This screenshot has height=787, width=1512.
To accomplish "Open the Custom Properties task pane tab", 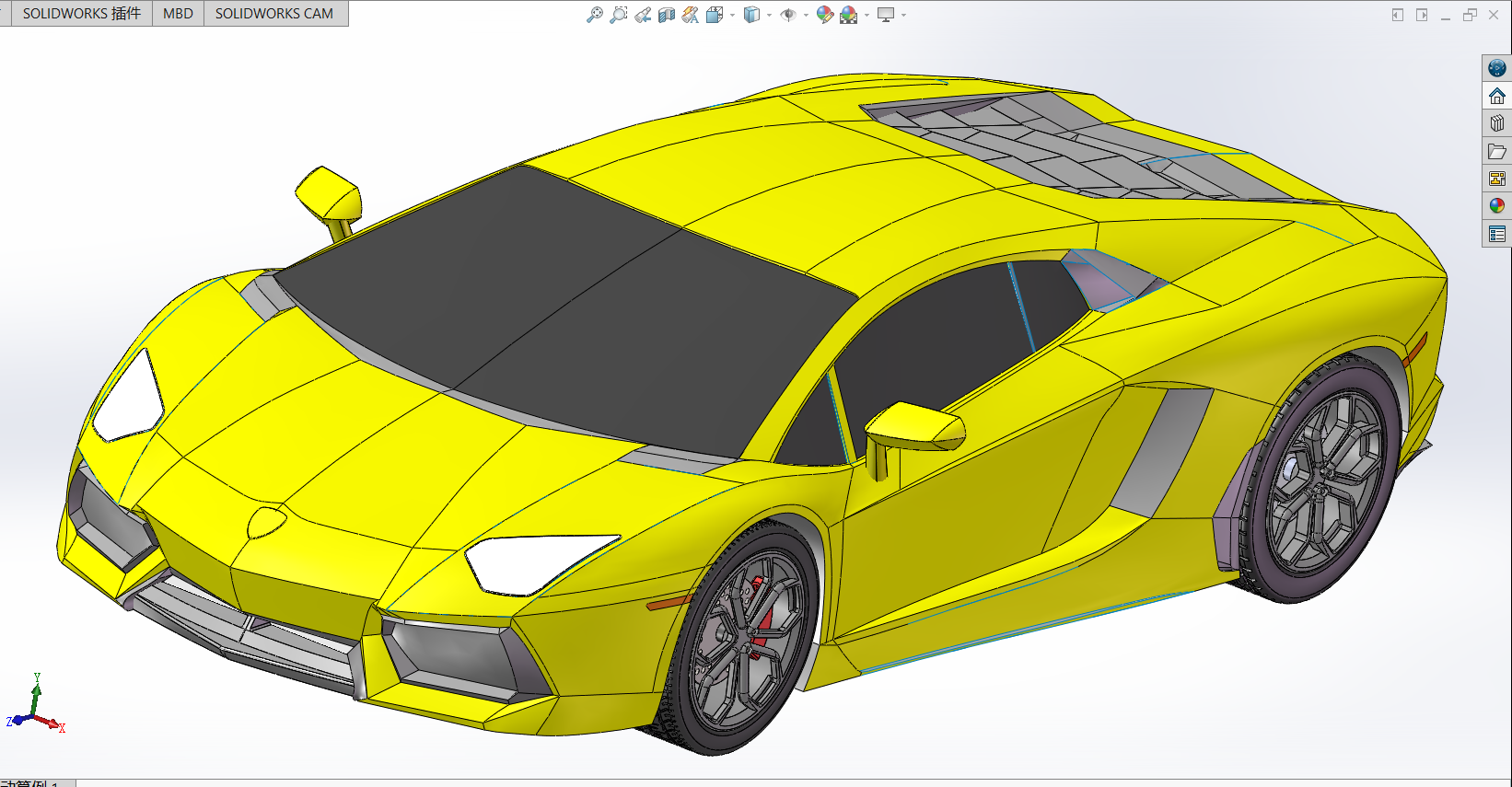I will (1497, 234).
